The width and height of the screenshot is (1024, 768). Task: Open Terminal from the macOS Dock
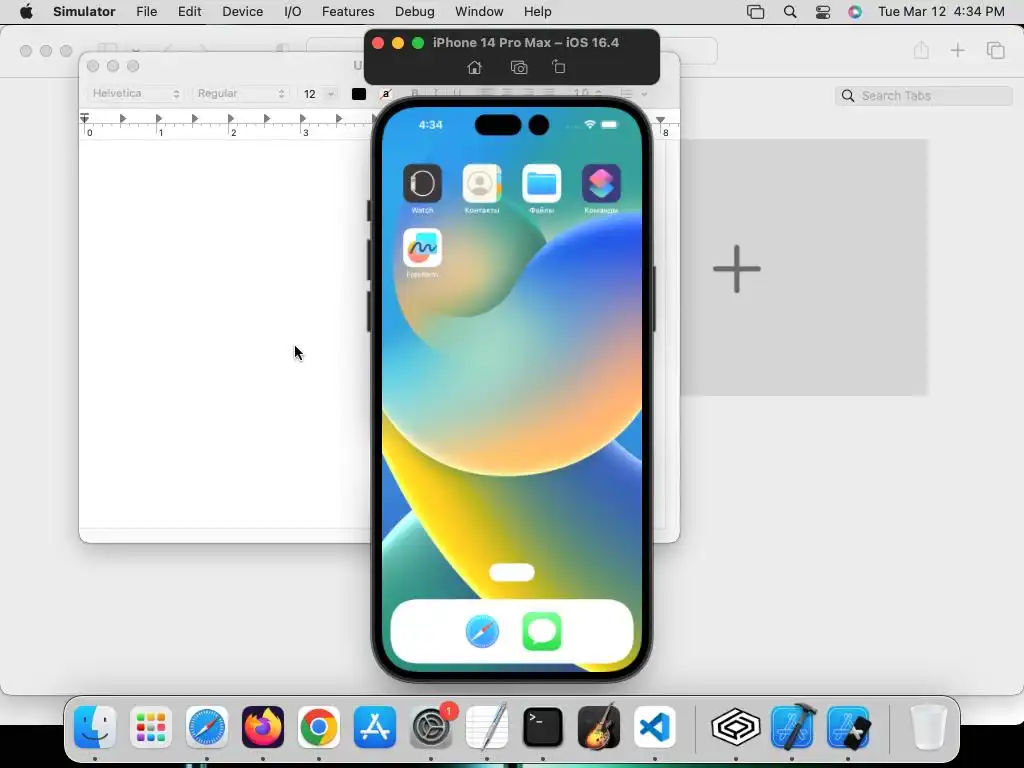click(x=543, y=727)
